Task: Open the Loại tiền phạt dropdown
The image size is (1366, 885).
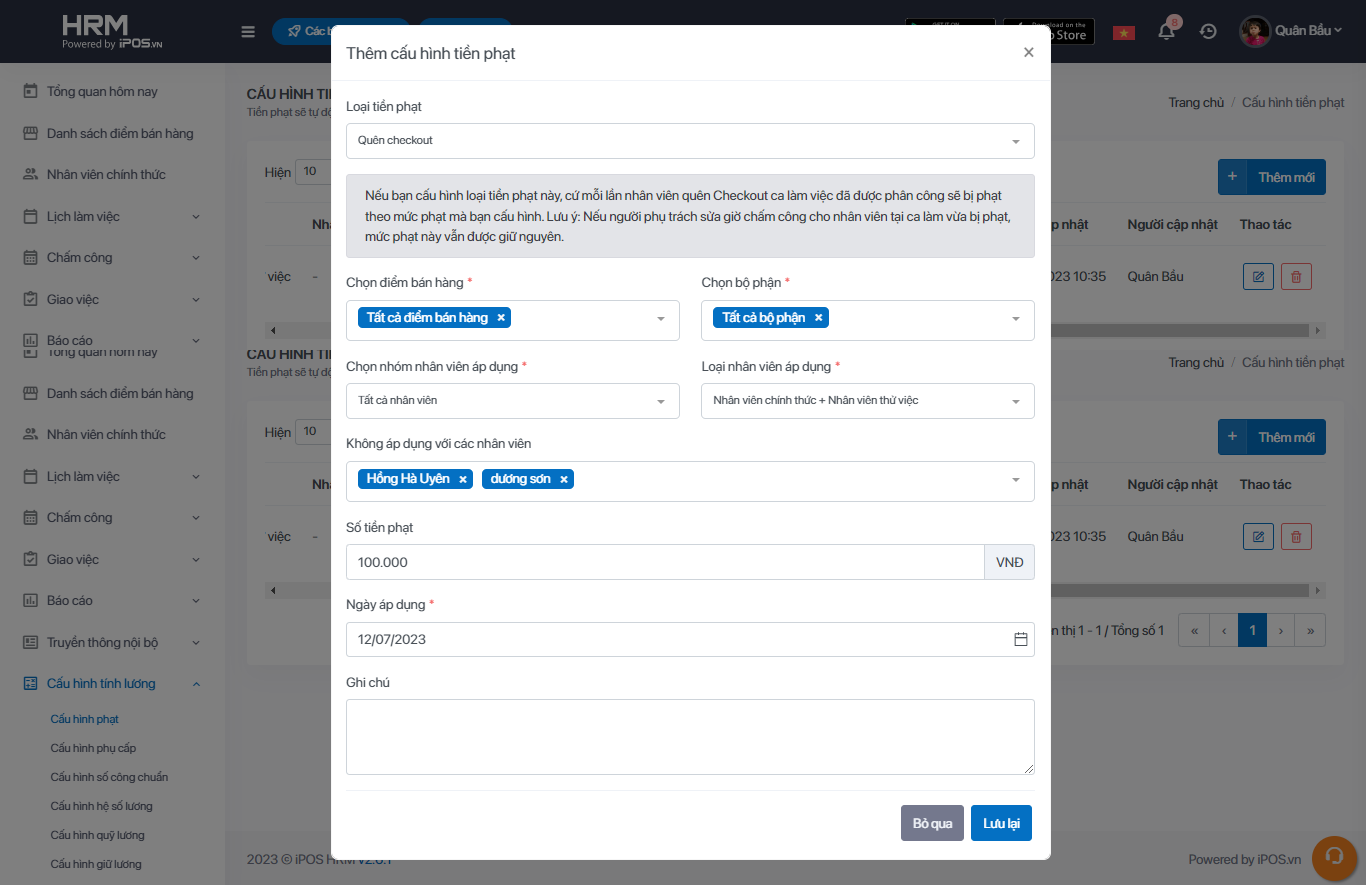Action: 690,141
